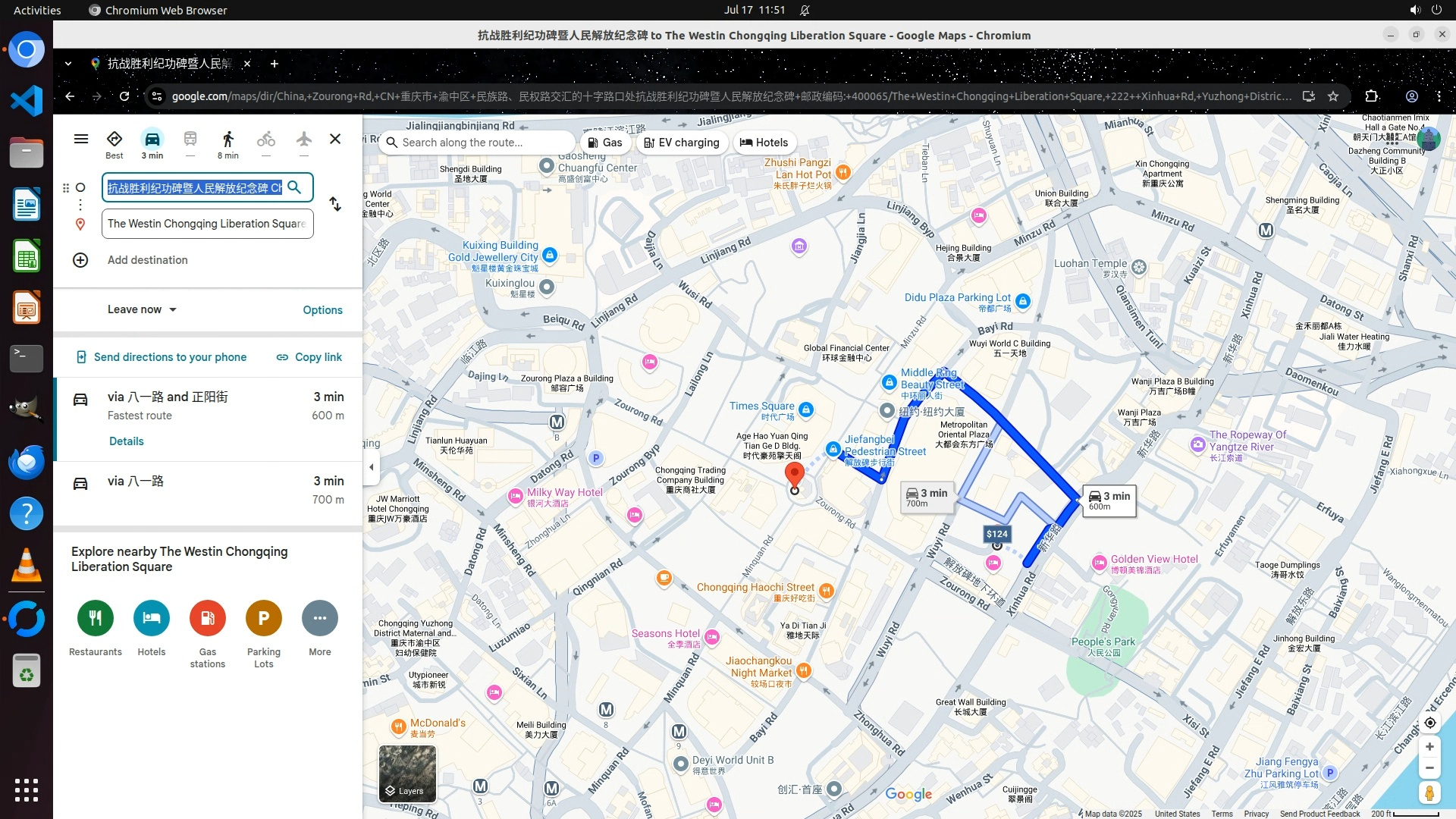Collapse the side panel arrow

tap(371, 467)
